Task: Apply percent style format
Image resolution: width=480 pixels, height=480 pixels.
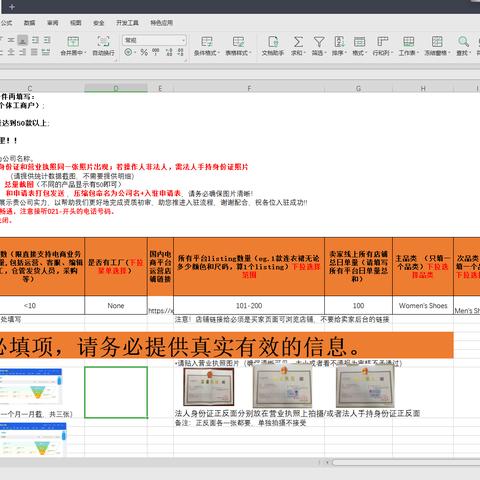Action: 144,52
